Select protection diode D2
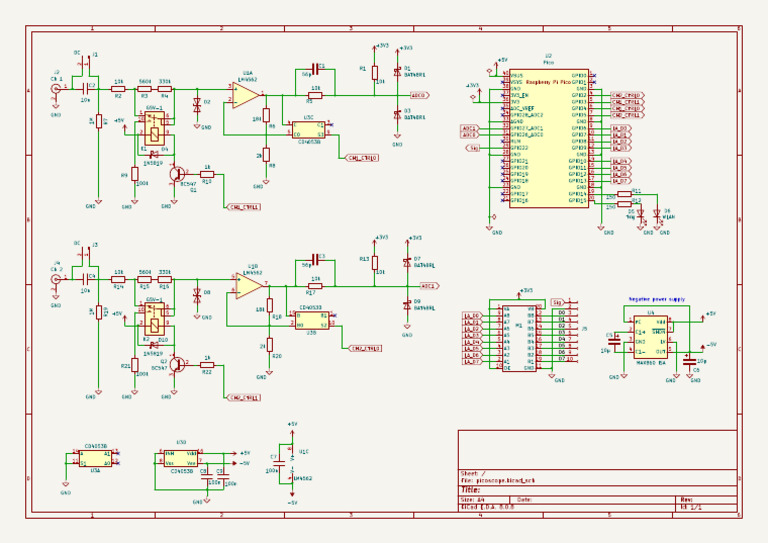768x543 pixels. (197, 105)
